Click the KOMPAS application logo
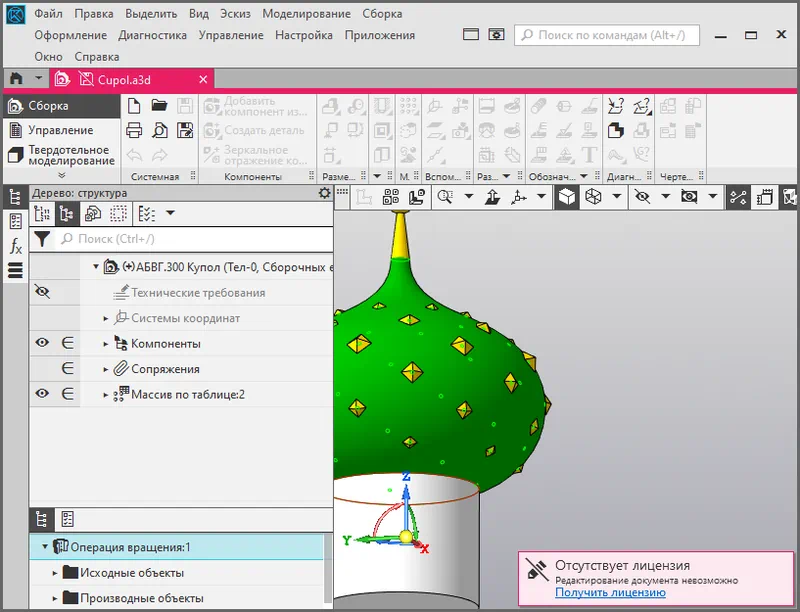The height and width of the screenshot is (612, 800). click(x=15, y=15)
